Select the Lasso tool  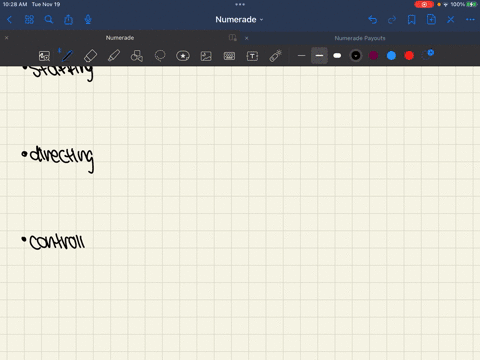(160, 56)
